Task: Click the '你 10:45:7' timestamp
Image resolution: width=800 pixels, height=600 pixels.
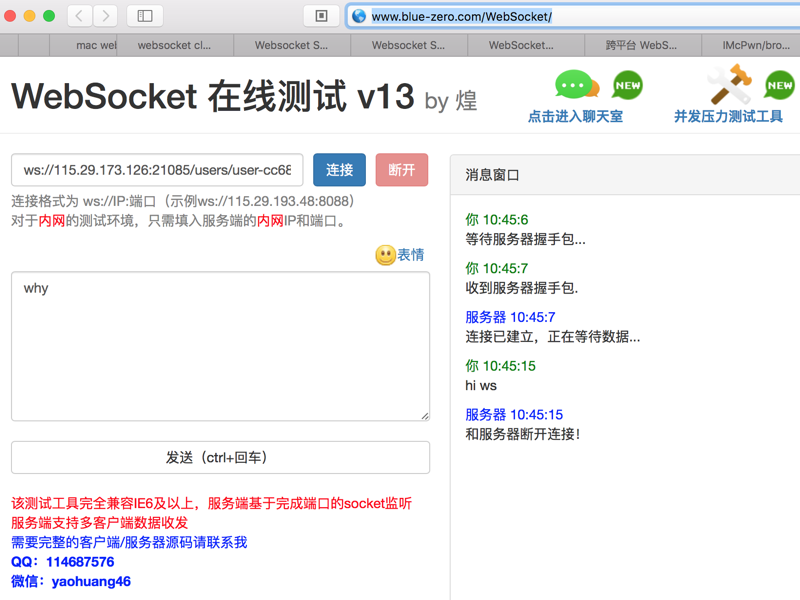Action: click(x=496, y=268)
